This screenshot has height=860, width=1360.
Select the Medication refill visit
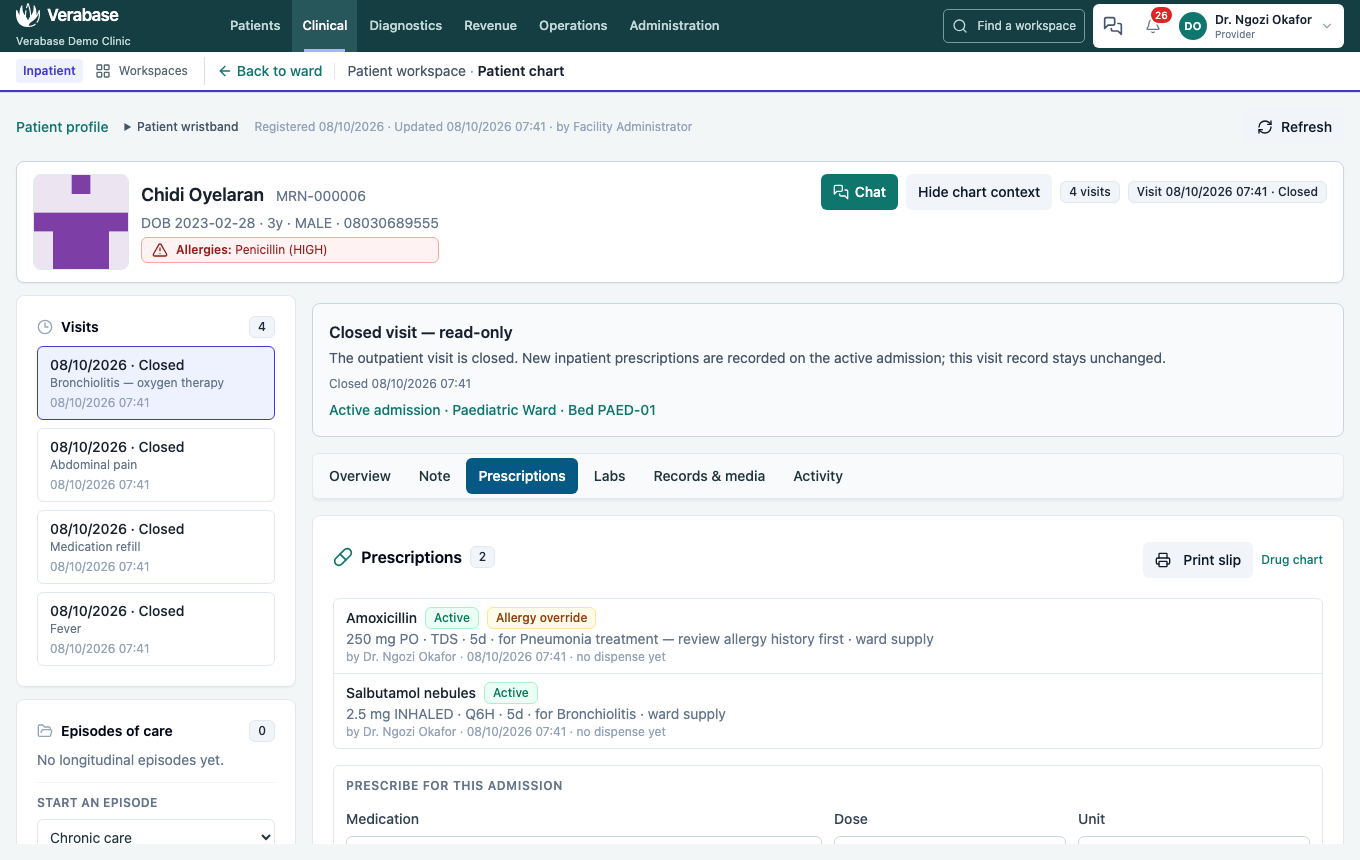coord(156,547)
